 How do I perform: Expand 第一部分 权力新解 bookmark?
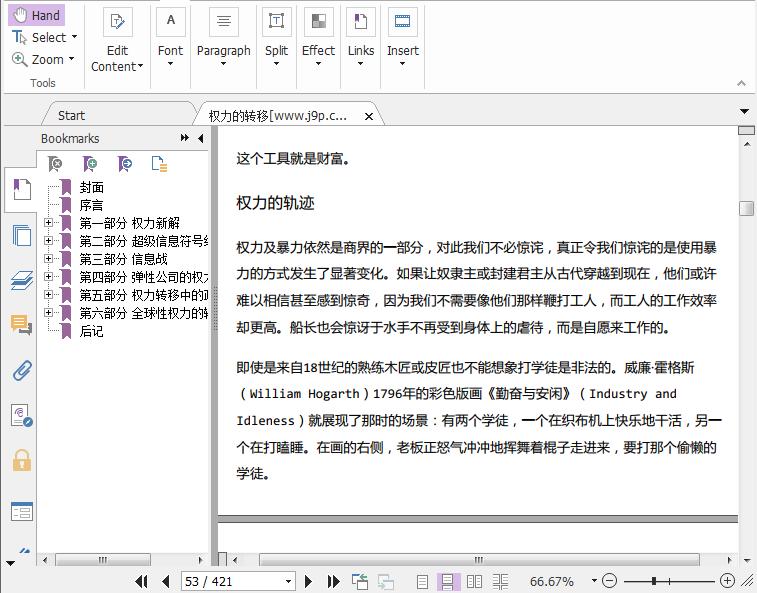[x=48, y=223]
